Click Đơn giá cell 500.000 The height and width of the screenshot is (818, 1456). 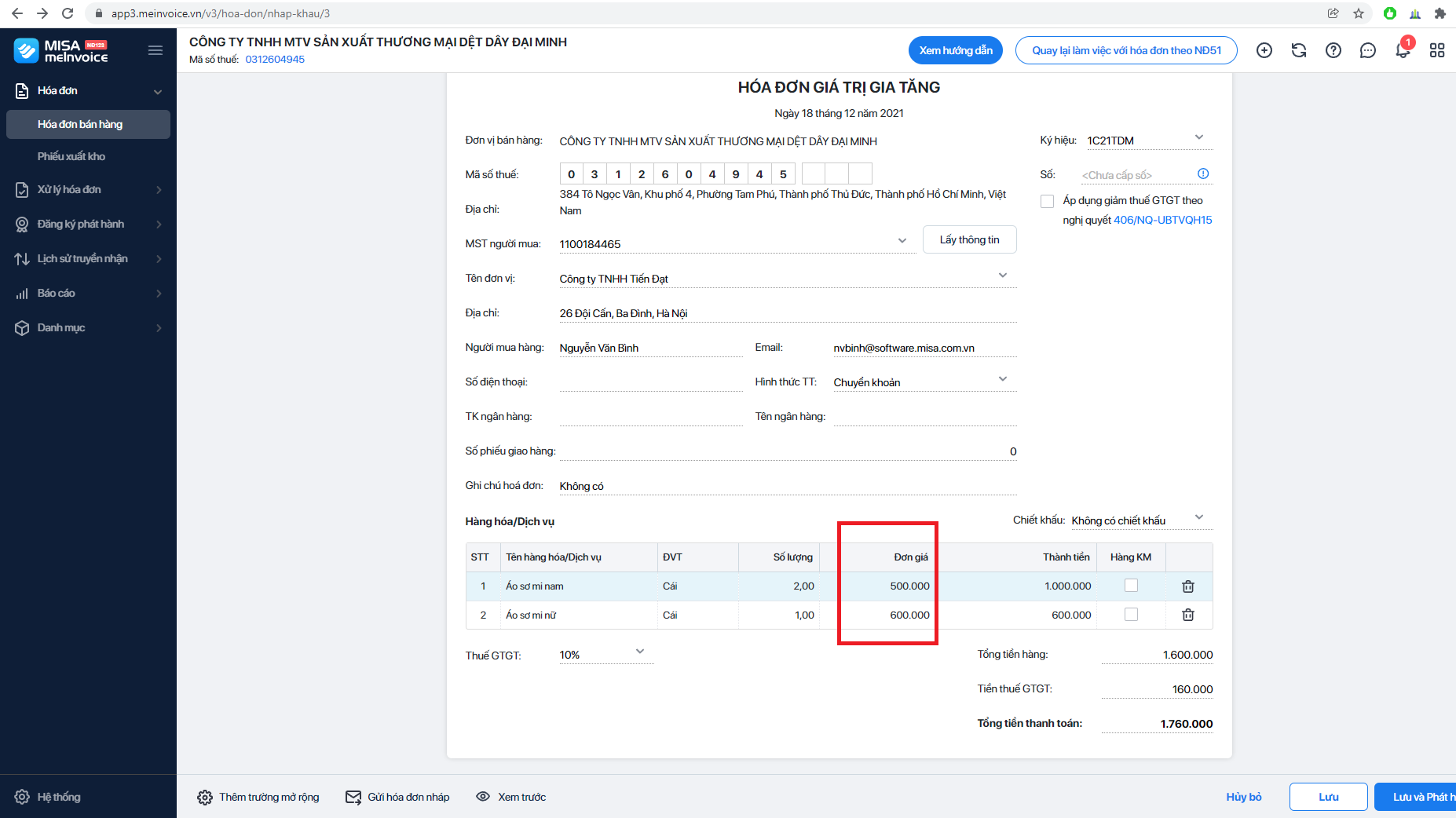pyautogui.click(x=878, y=586)
